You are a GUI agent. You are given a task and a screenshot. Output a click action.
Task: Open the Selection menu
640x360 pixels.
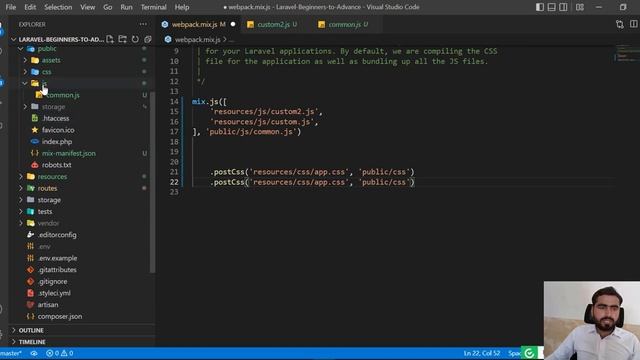[58, 7]
